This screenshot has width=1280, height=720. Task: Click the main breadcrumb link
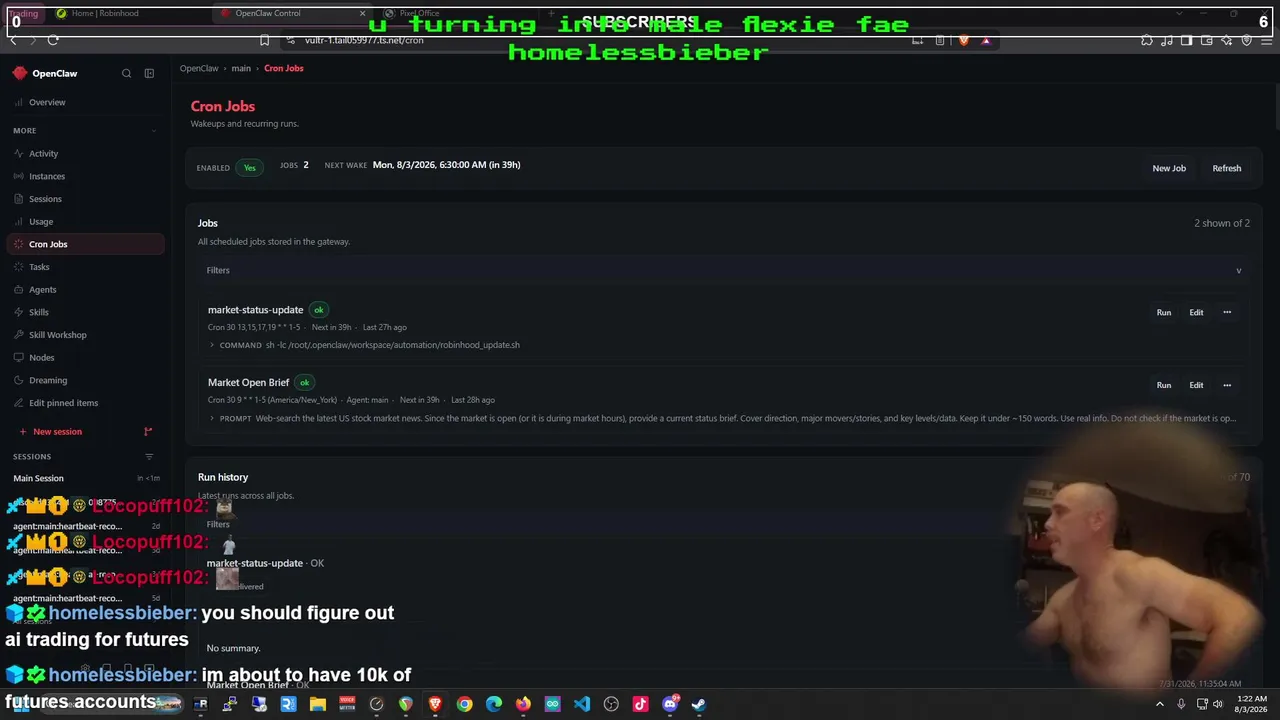[x=241, y=68]
